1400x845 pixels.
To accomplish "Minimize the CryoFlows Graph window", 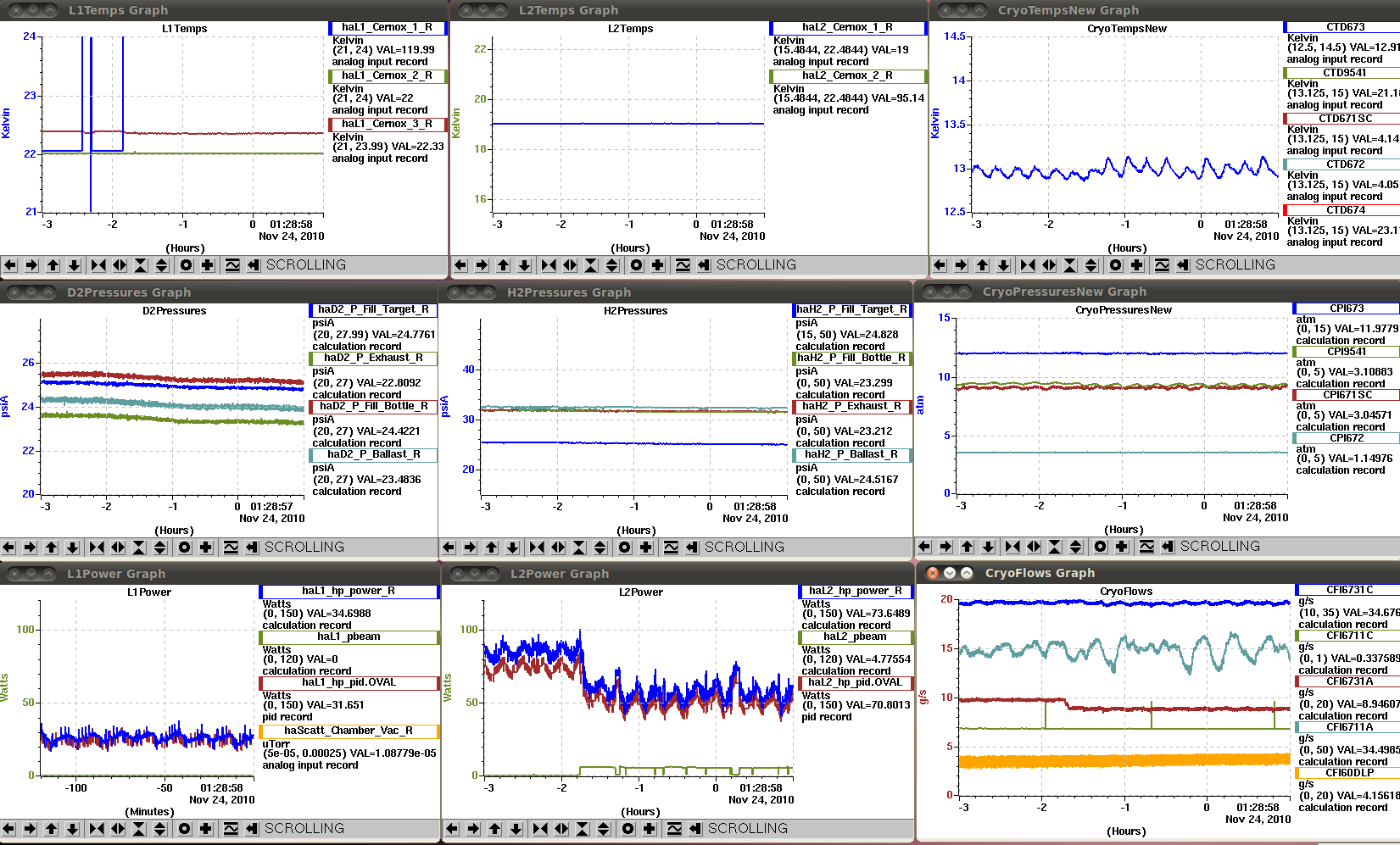I will click(950, 573).
